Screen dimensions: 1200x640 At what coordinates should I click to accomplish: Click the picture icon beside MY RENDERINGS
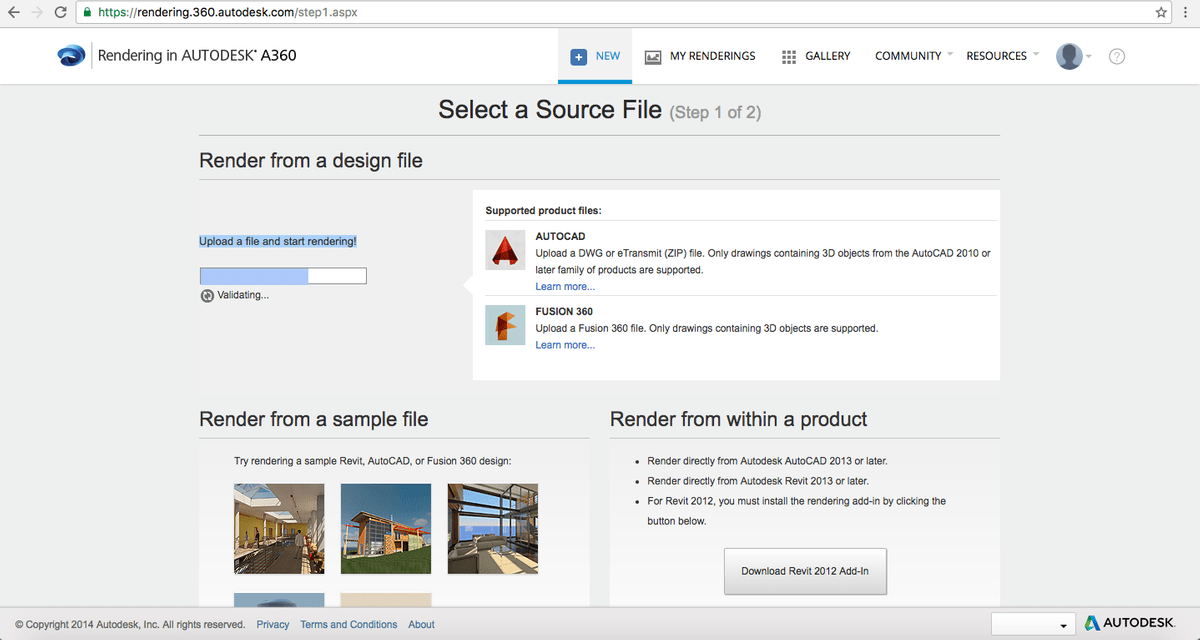point(653,57)
